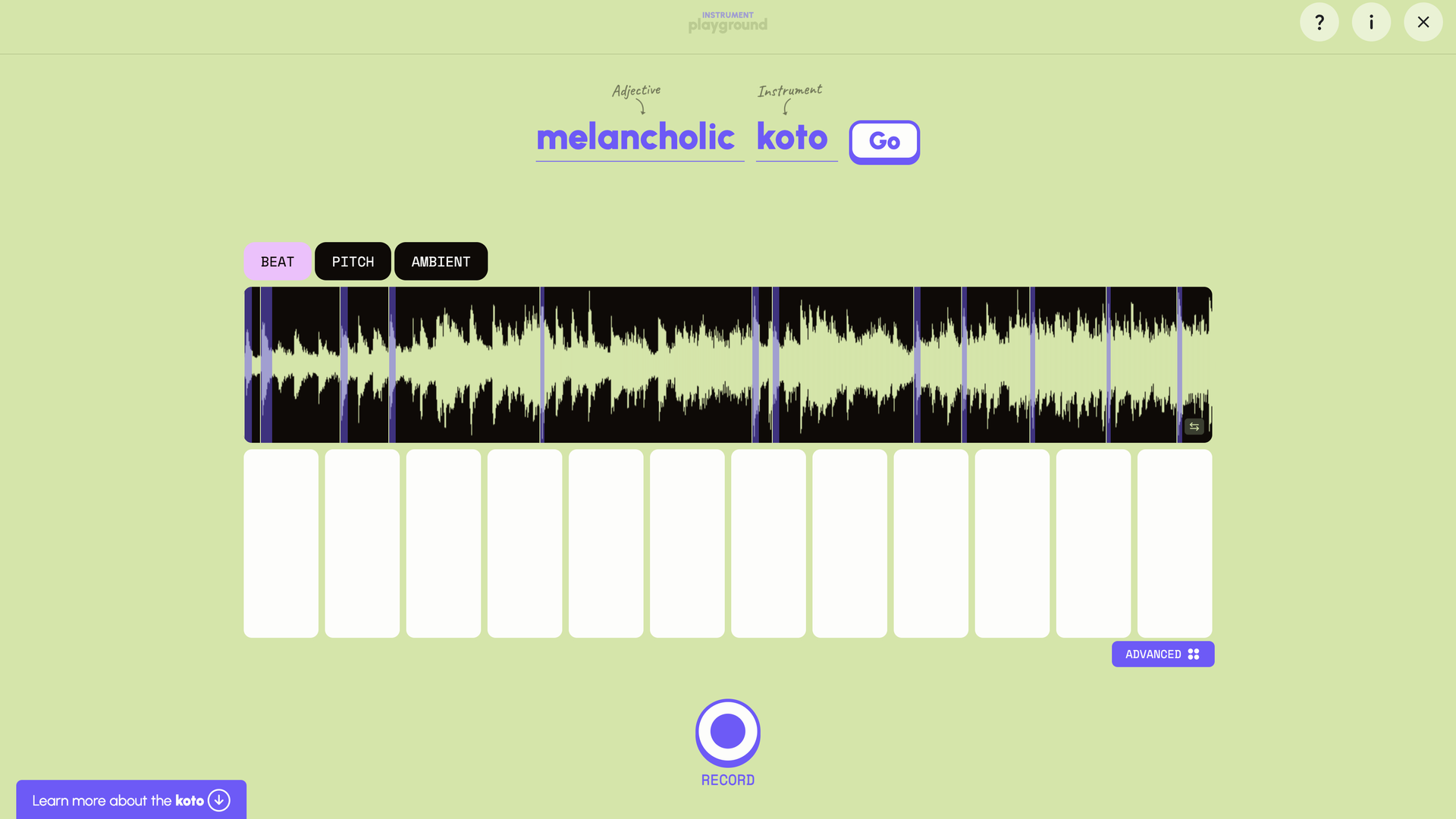
Task: Open the help question mark button
Action: pos(1319,22)
